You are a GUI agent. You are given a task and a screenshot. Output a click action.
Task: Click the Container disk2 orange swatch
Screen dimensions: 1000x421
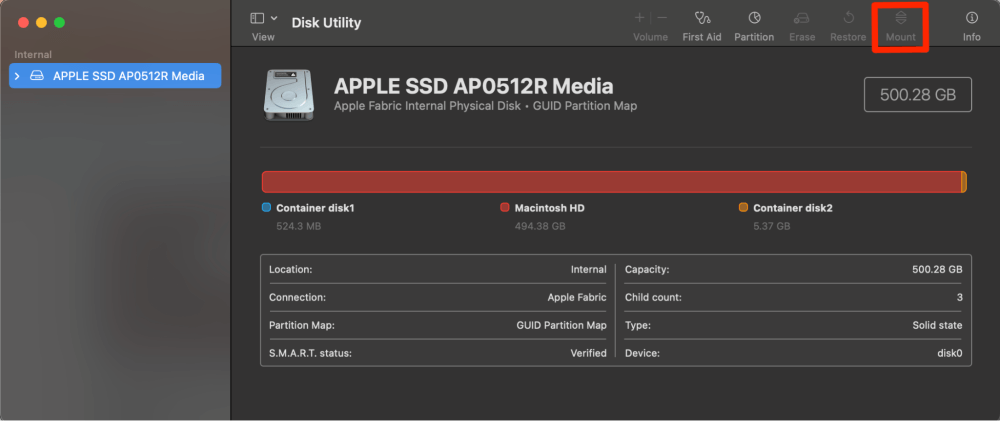point(743,208)
